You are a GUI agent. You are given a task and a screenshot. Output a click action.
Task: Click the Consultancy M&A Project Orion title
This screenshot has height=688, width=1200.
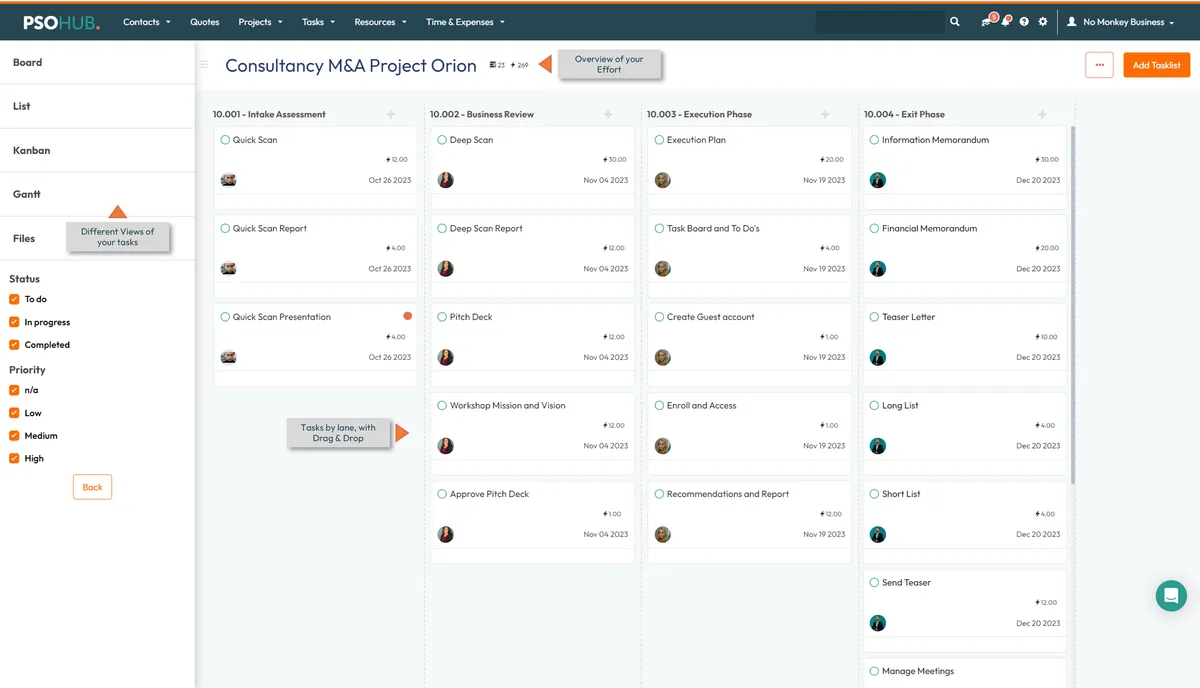tap(351, 65)
